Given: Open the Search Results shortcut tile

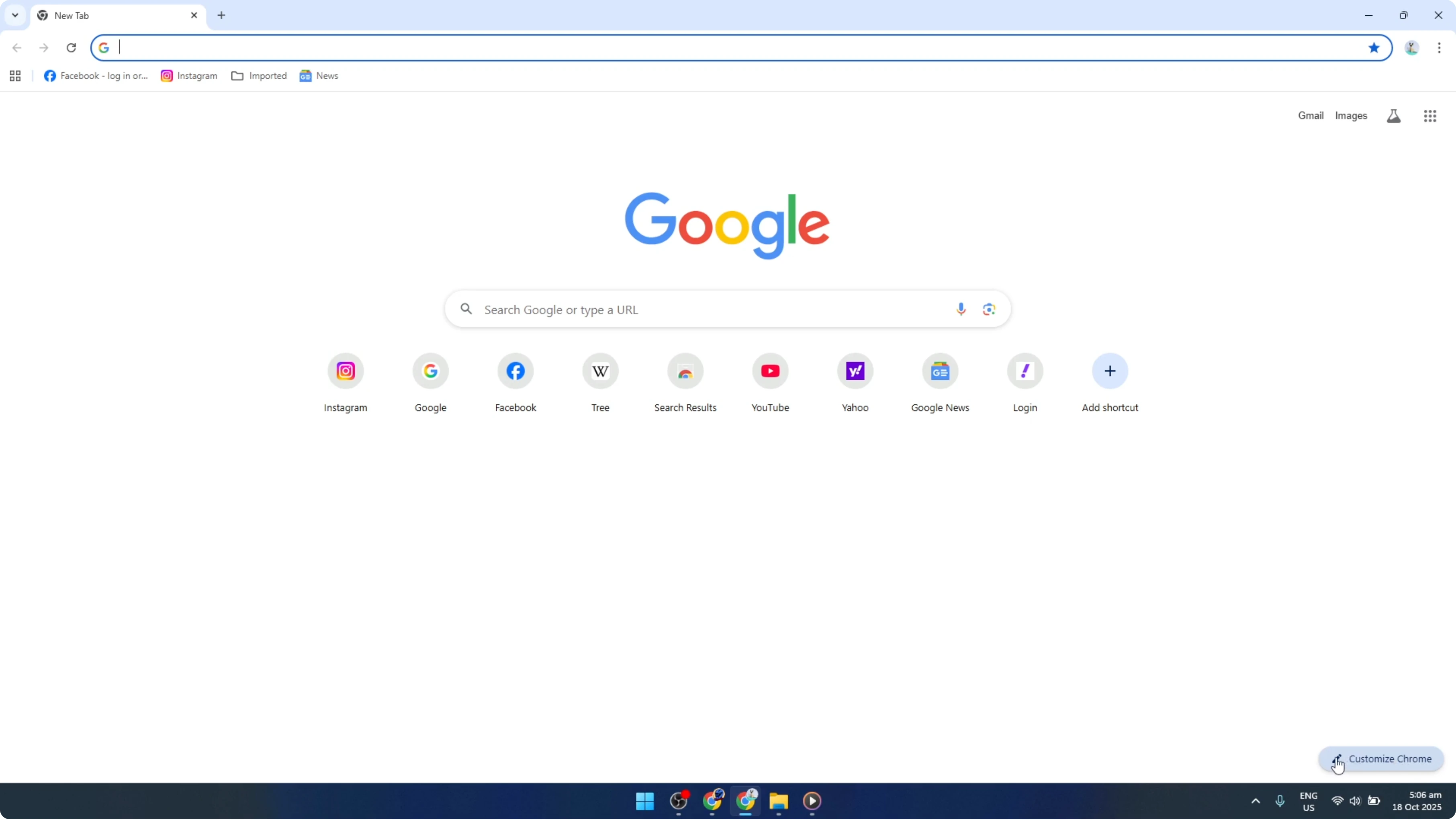Looking at the screenshot, I should coord(685,383).
